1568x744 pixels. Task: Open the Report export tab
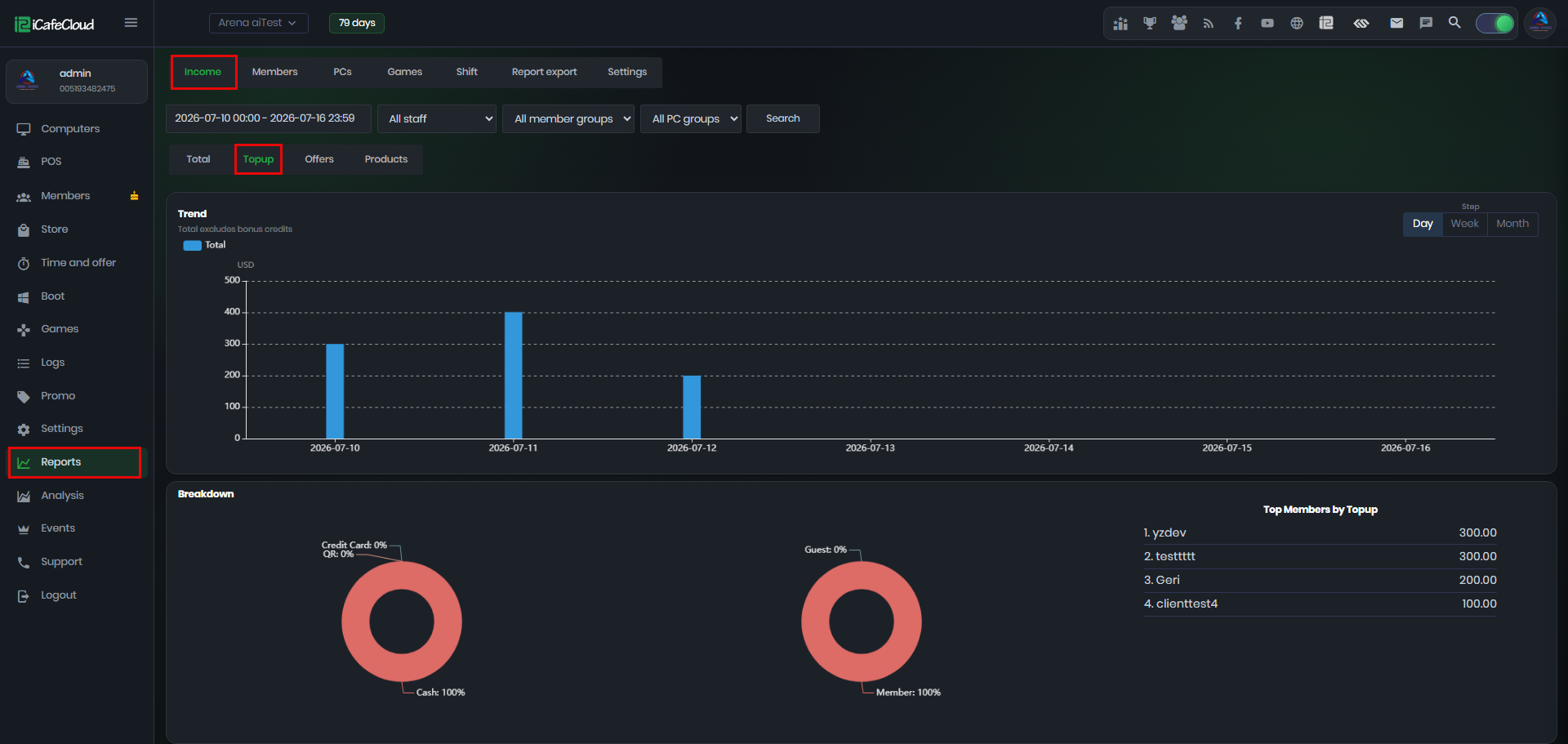tap(544, 72)
